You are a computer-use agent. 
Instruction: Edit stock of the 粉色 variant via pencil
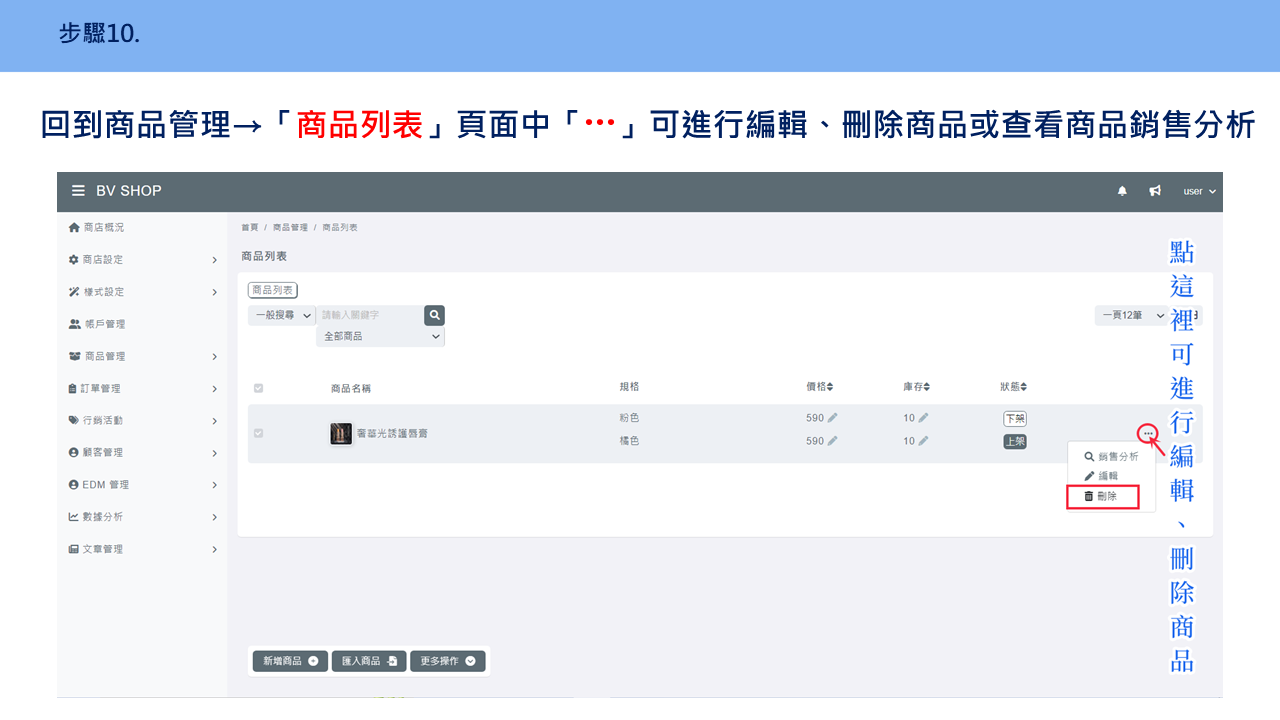(923, 418)
